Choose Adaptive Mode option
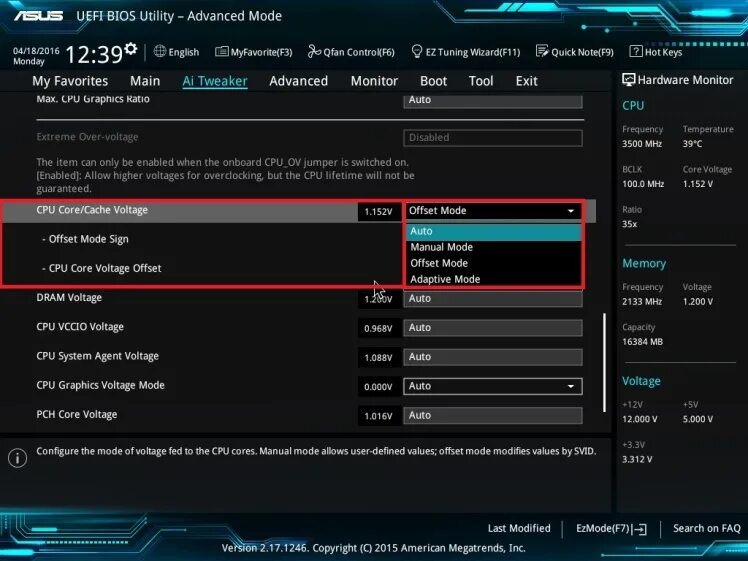The height and width of the screenshot is (561, 748). coord(494,280)
